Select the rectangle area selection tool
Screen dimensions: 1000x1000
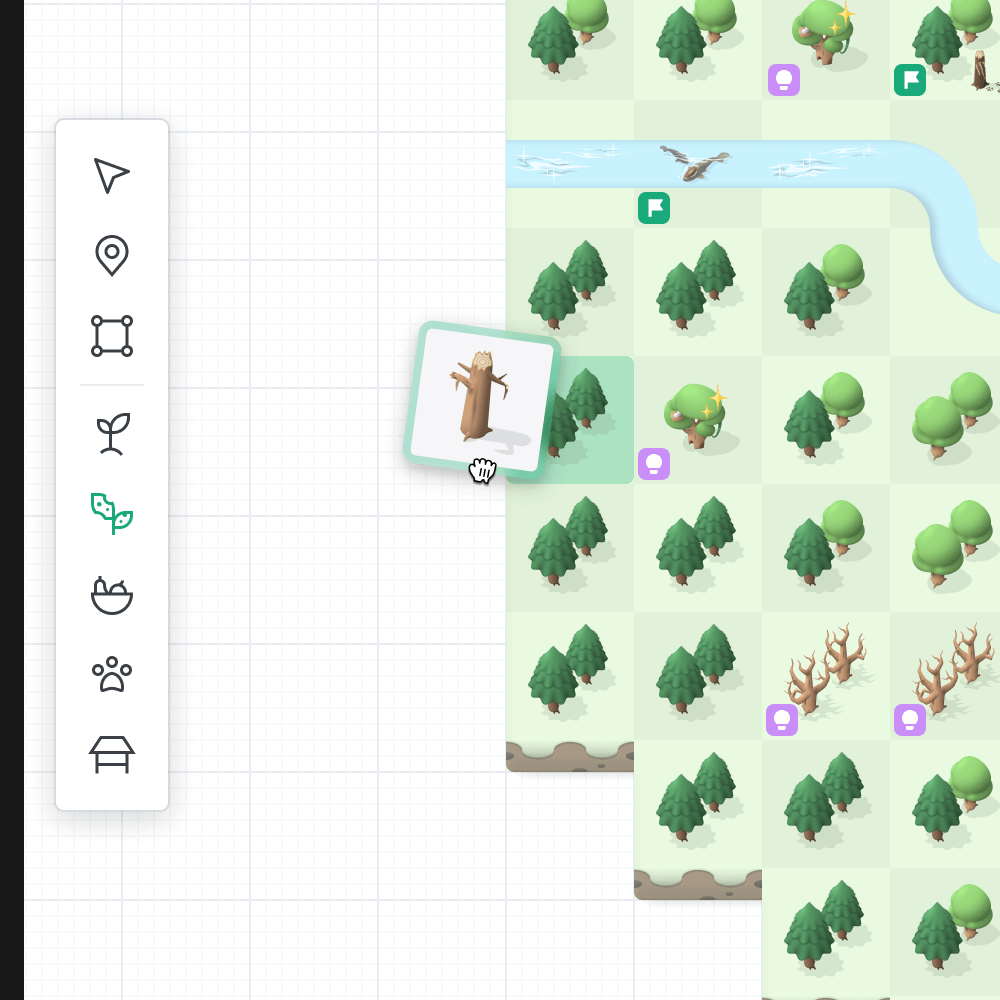coord(112,335)
